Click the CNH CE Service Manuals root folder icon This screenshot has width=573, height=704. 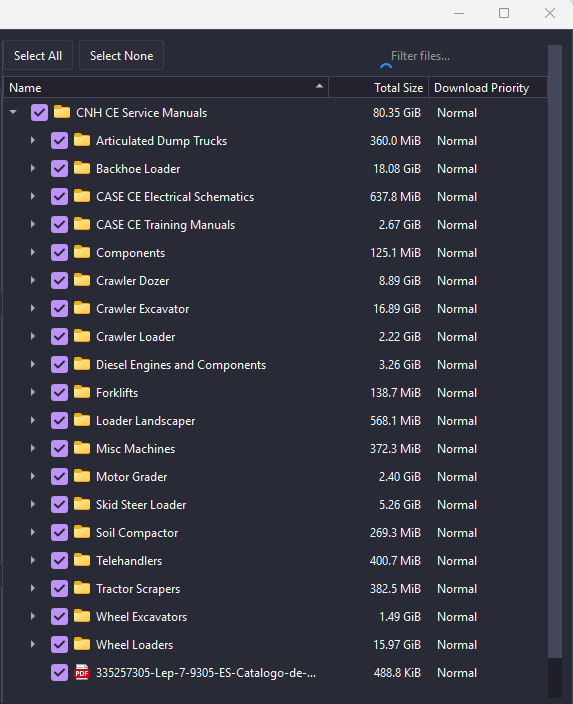point(62,112)
